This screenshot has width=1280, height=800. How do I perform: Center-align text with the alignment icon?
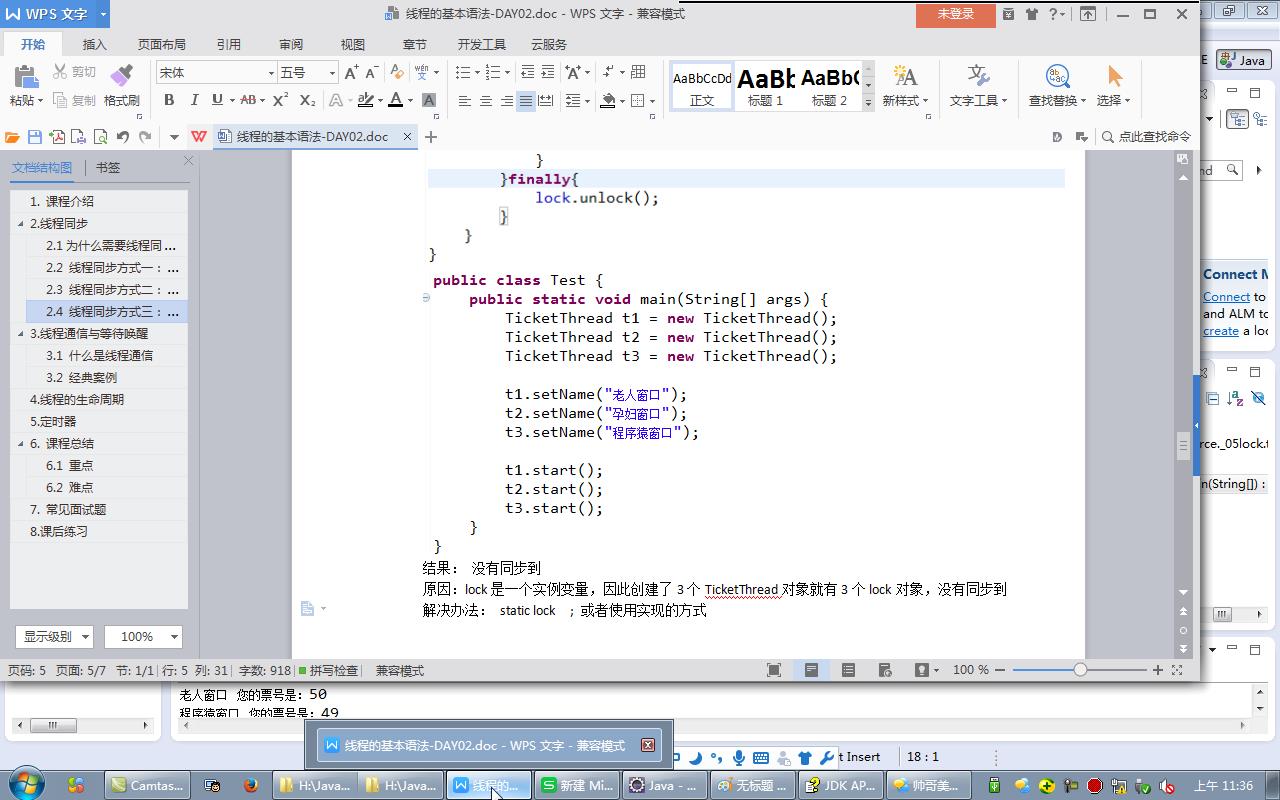point(485,101)
